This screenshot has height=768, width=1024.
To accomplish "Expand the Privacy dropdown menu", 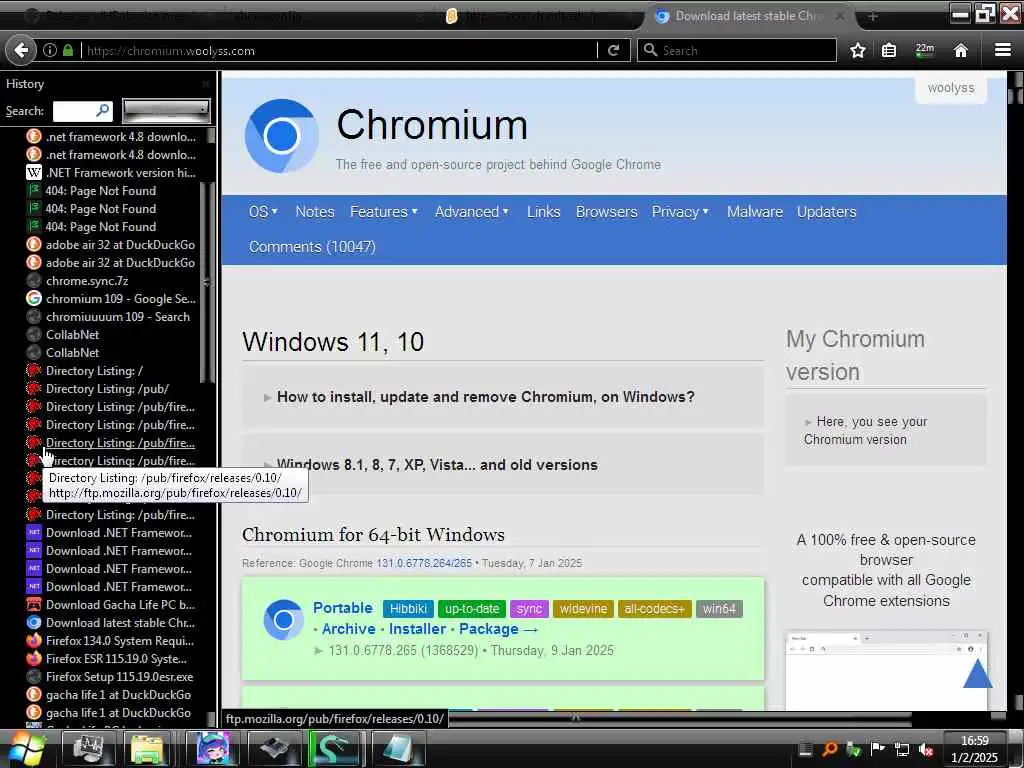I will tap(680, 212).
